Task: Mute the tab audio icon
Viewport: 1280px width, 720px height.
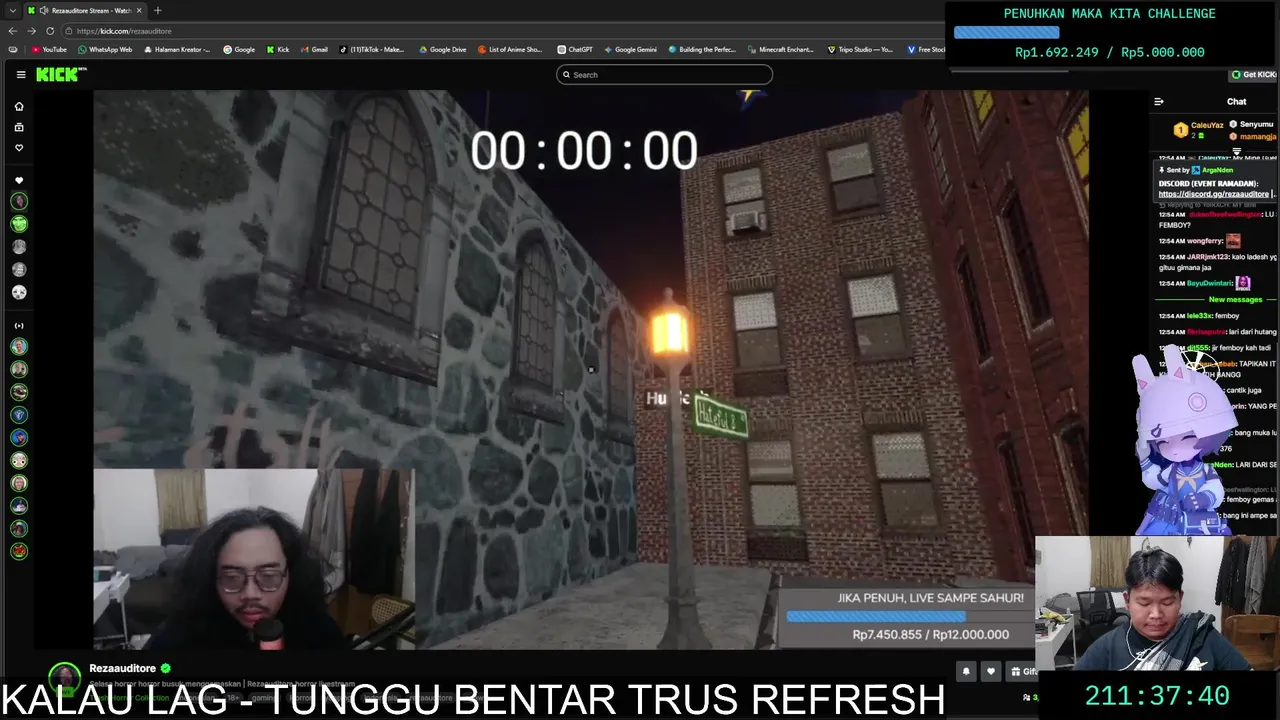Action: tap(44, 10)
